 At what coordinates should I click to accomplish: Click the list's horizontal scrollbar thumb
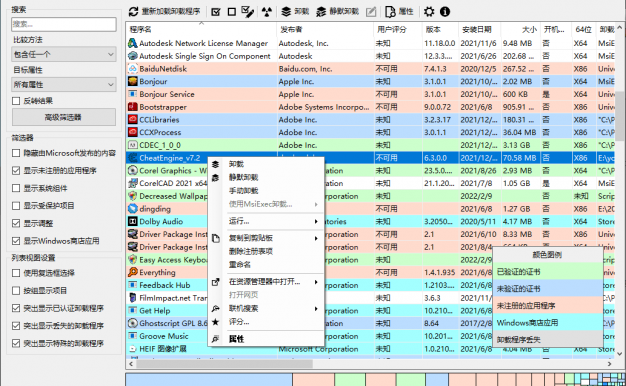point(224,364)
